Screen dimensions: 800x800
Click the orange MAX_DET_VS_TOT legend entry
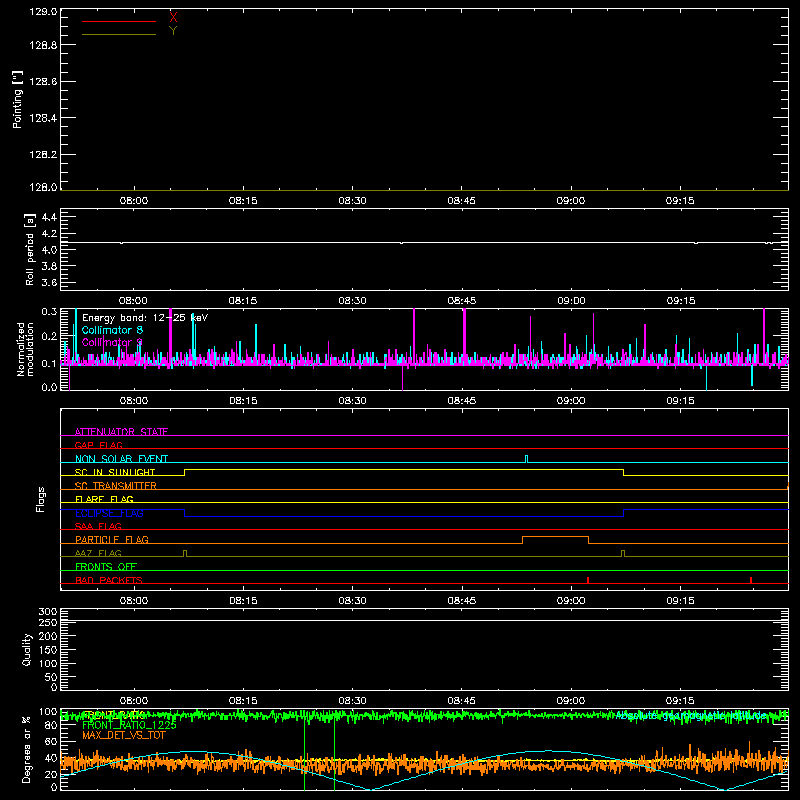[x=124, y=735]
